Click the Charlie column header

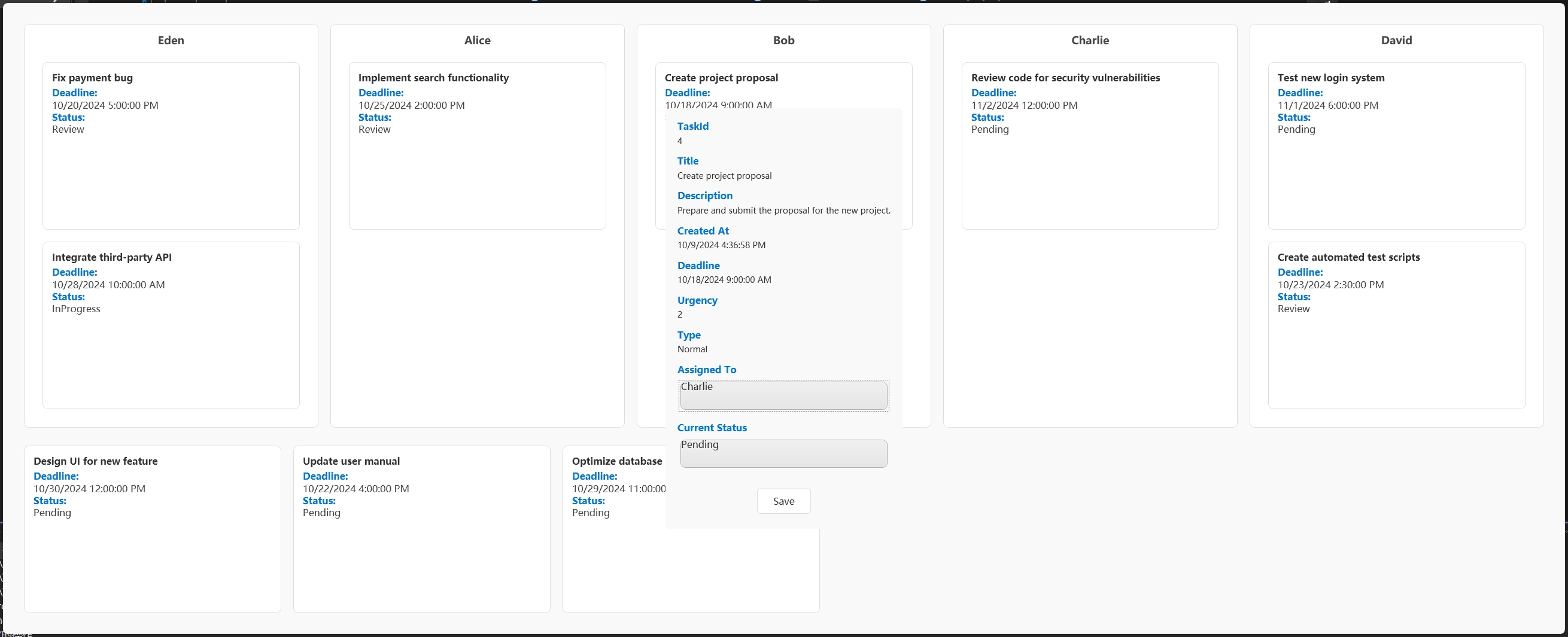coord(1089,40)
